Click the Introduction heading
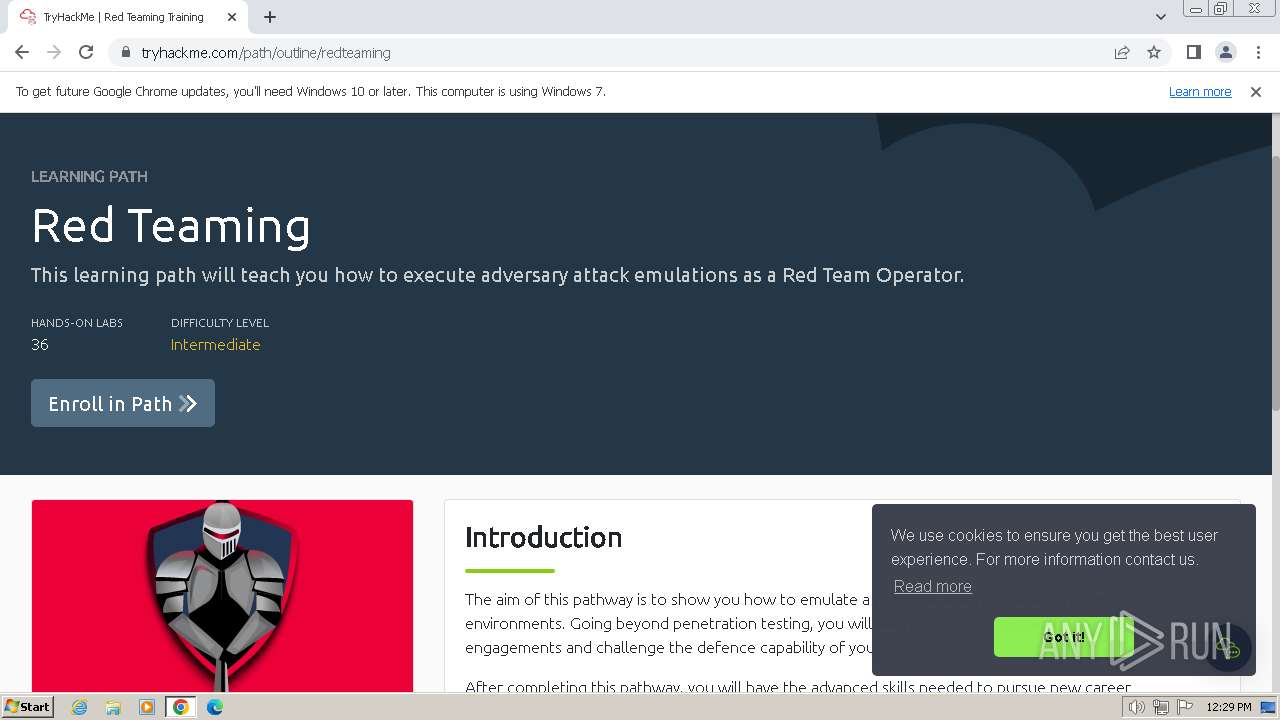 (x=543, y=537)
